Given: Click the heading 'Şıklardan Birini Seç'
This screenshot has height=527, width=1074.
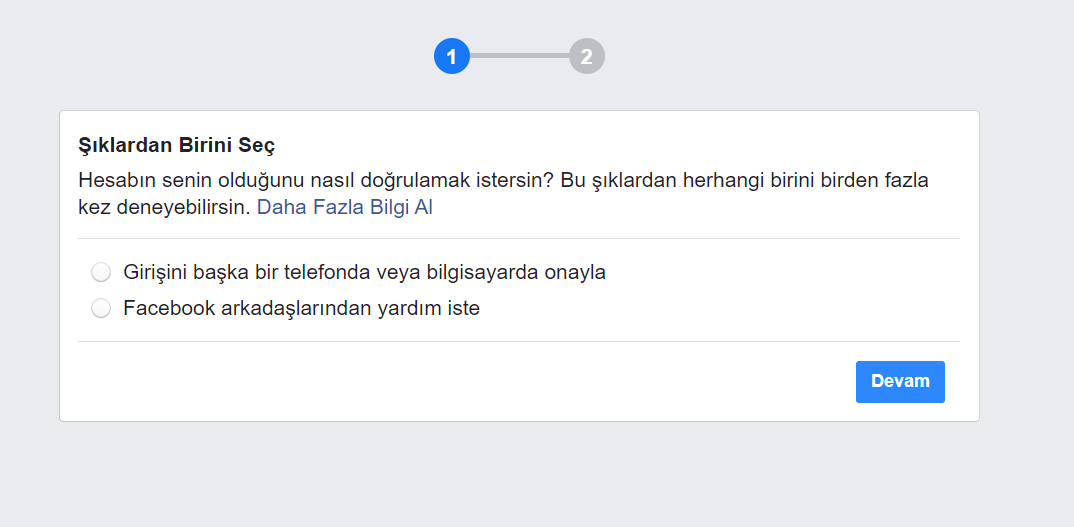Looking at the screenshot, I should point(177,145).
